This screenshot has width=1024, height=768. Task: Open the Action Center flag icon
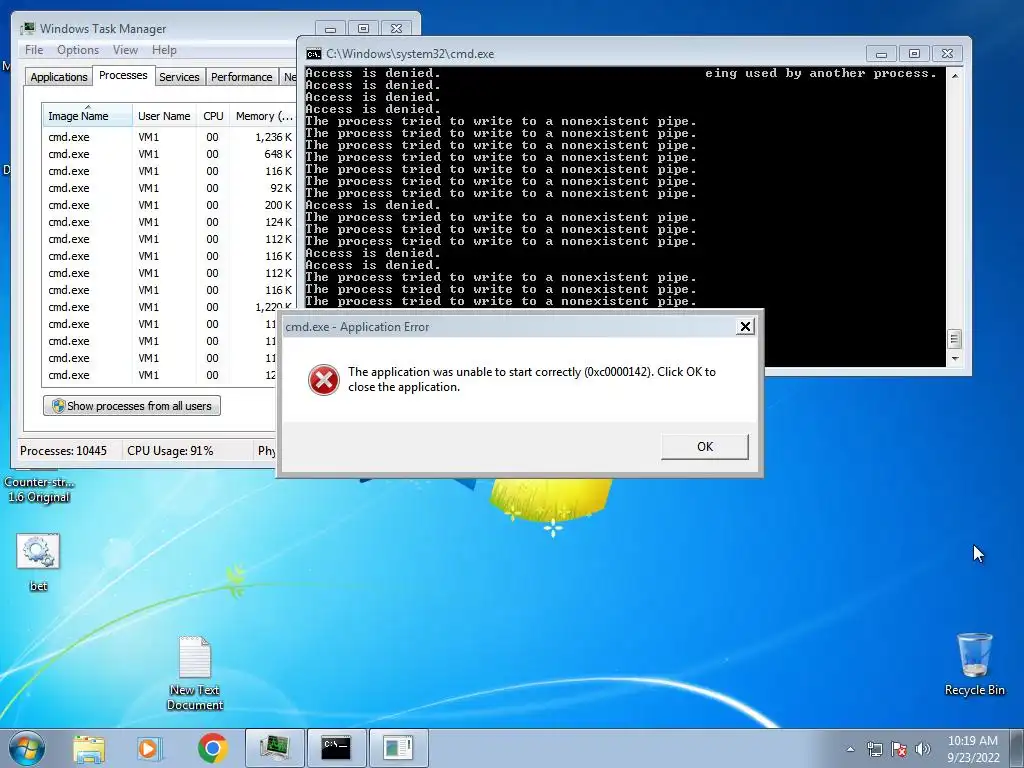[899, 749]
